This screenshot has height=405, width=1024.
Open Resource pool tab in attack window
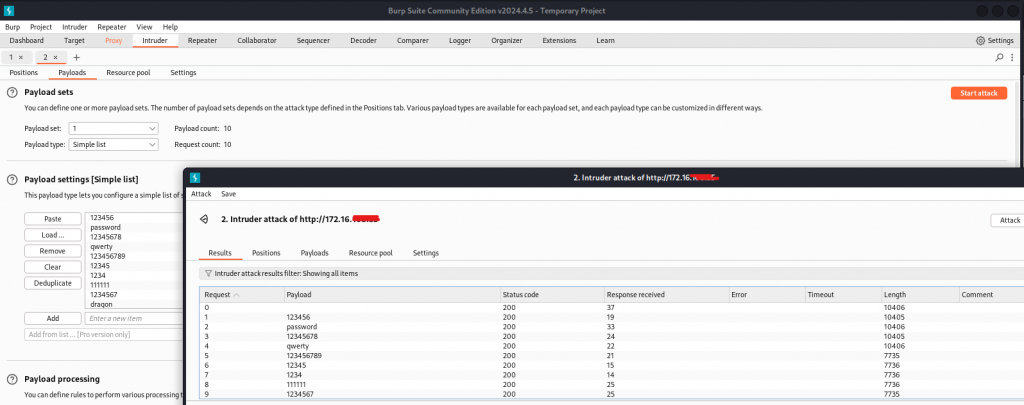click(370, 253)
